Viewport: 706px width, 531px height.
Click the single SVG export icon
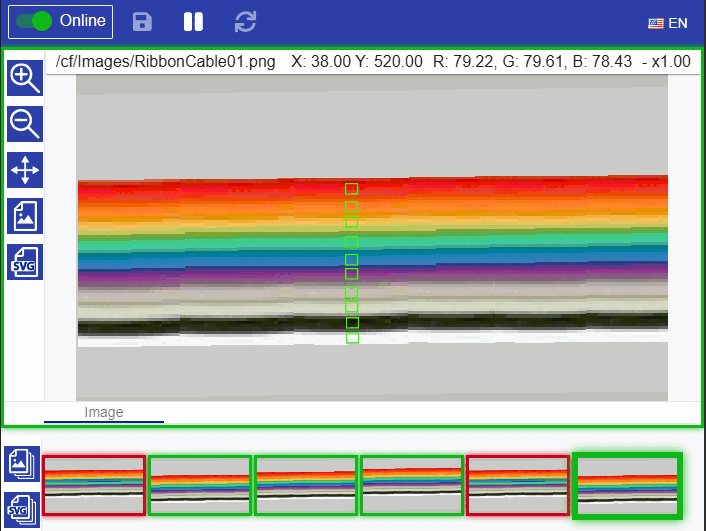[25, 262]
